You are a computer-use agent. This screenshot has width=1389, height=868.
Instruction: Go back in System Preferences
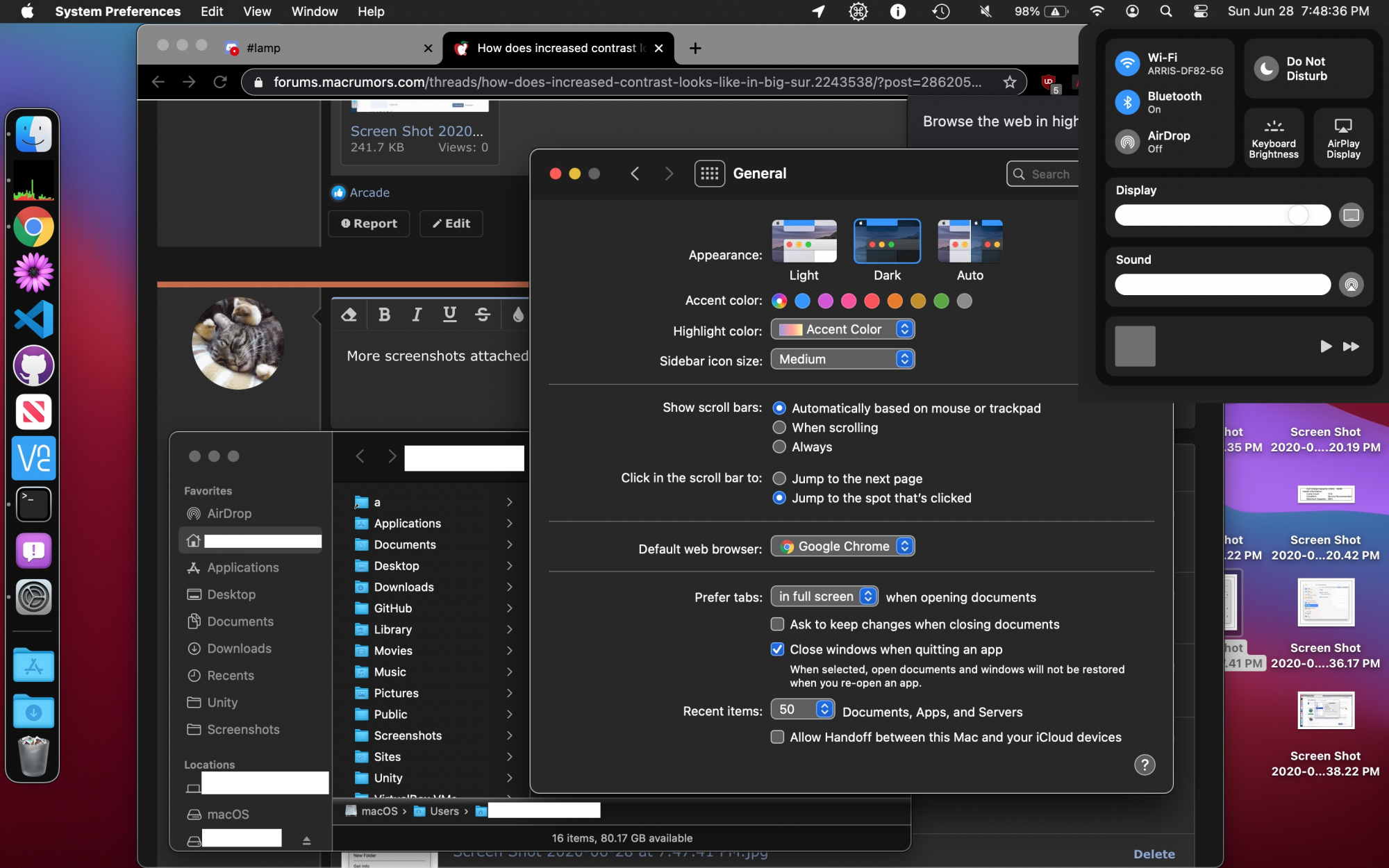coord(635,174)
